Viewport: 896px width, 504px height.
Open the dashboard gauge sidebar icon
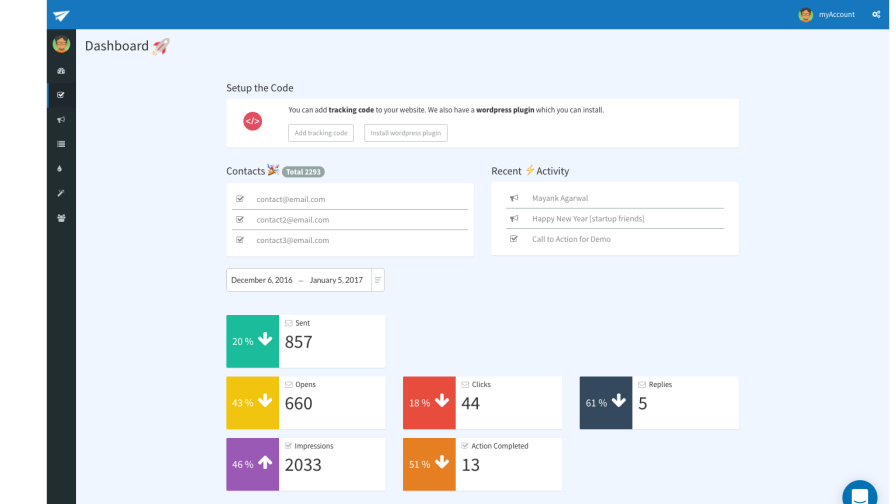(x=61, y=71)
